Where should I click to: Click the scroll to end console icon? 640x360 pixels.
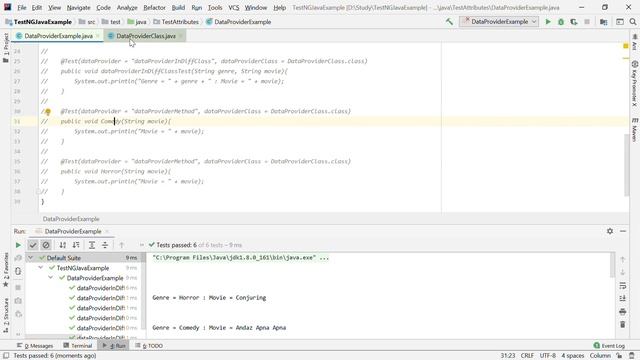click(x=622, y=298)
